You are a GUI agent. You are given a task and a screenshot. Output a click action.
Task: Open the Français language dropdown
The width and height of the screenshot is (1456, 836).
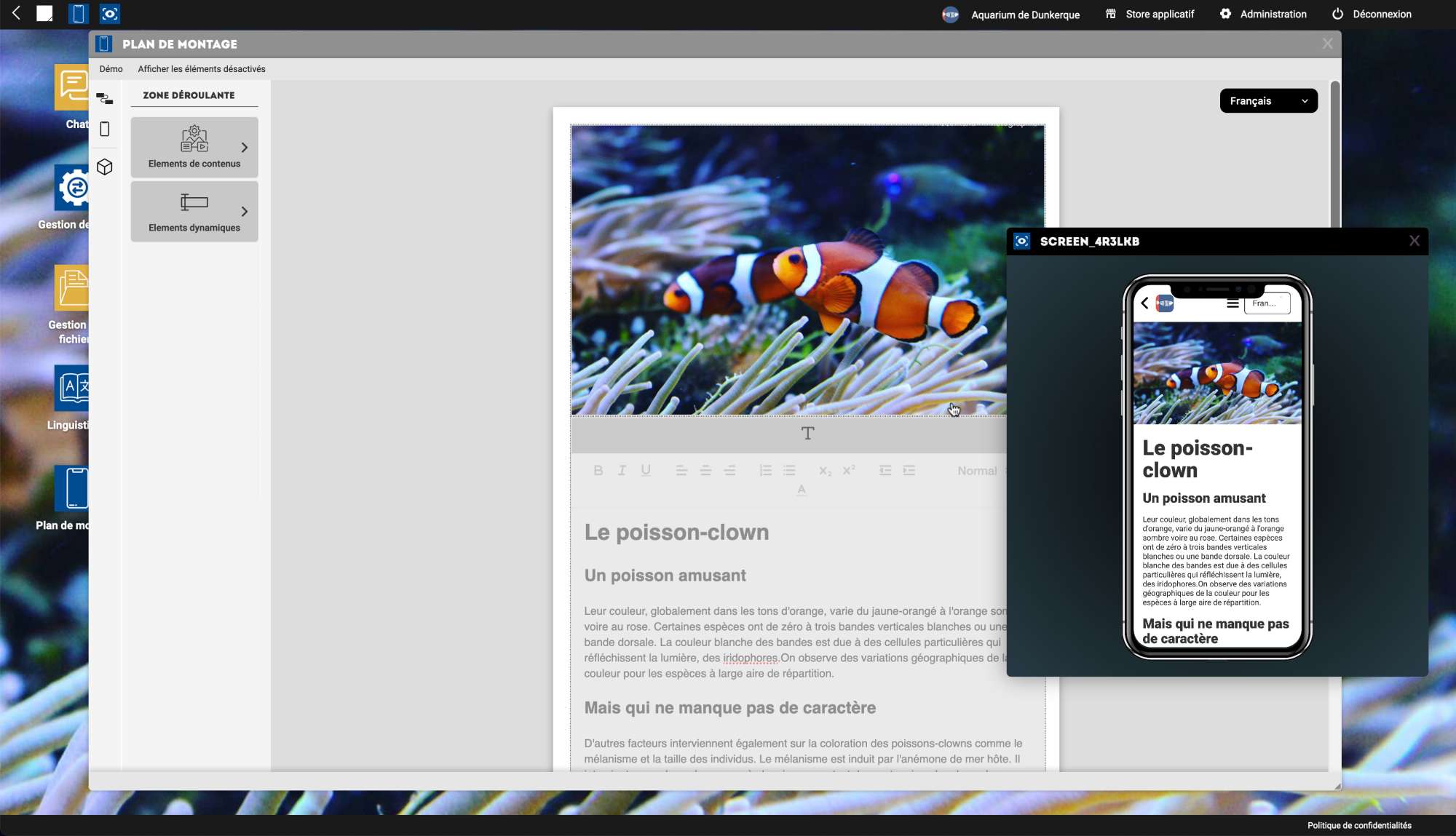tap(1268, 101)
